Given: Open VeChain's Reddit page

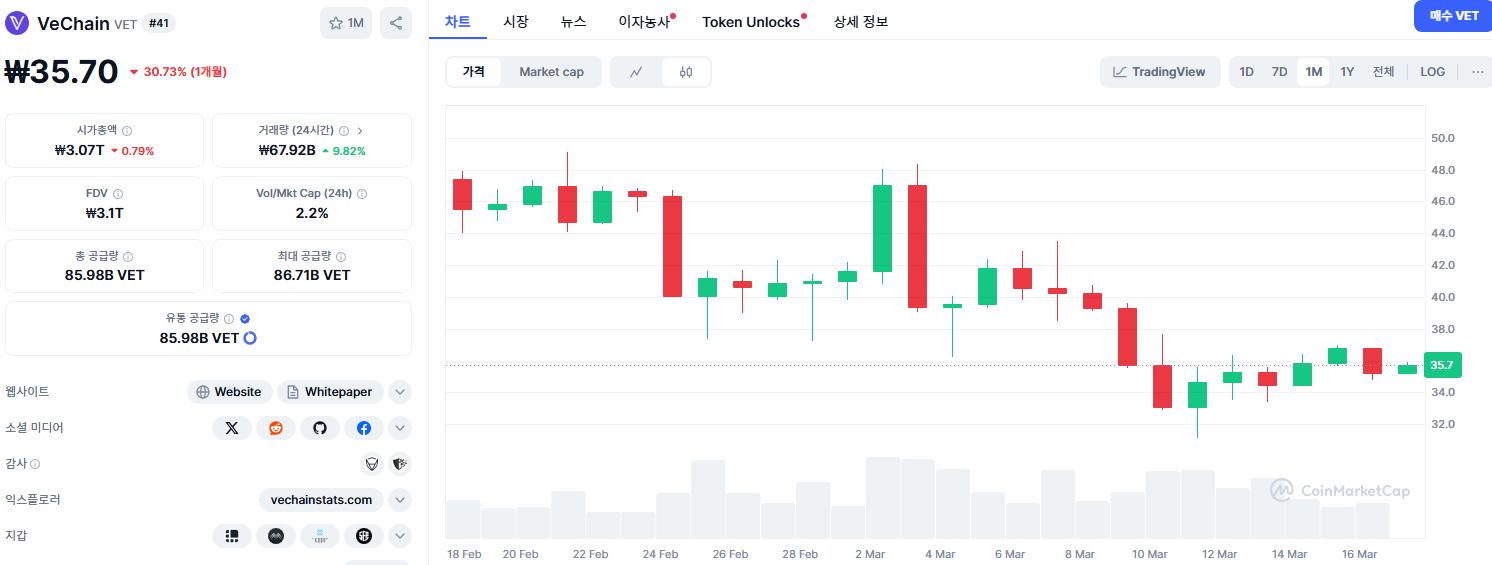Looking at the screenshot, I should pos(276,428).
